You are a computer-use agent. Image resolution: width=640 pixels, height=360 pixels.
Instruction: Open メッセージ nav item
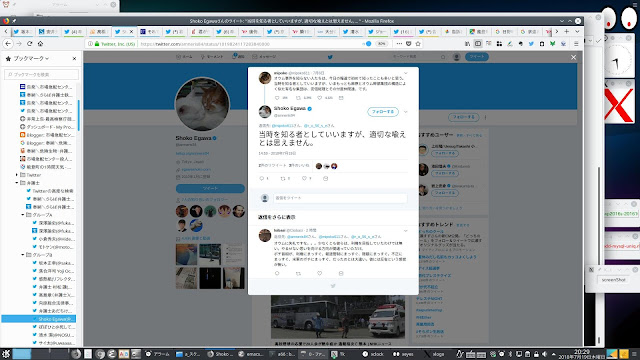click(264, 57)
